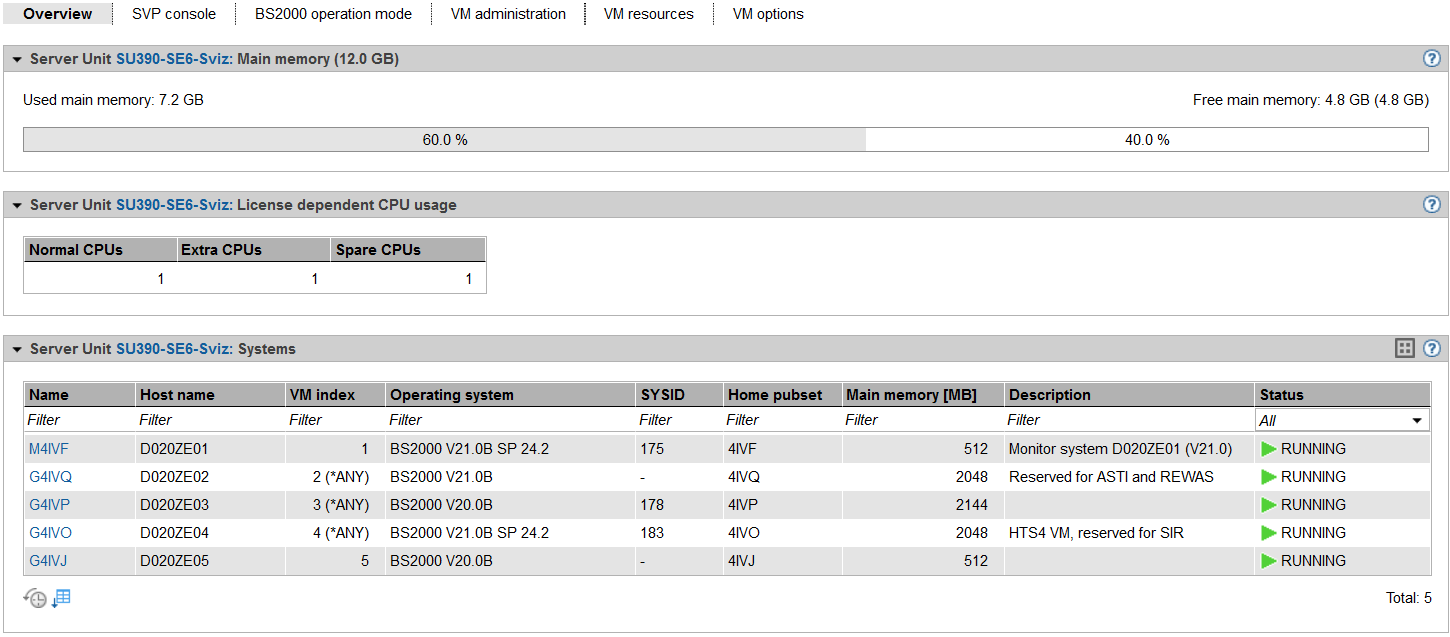Image resolution: width=1450 pixels, height=637 pixels.
Task: Click the reset clock icon below the table
Action: coord(35,599)
